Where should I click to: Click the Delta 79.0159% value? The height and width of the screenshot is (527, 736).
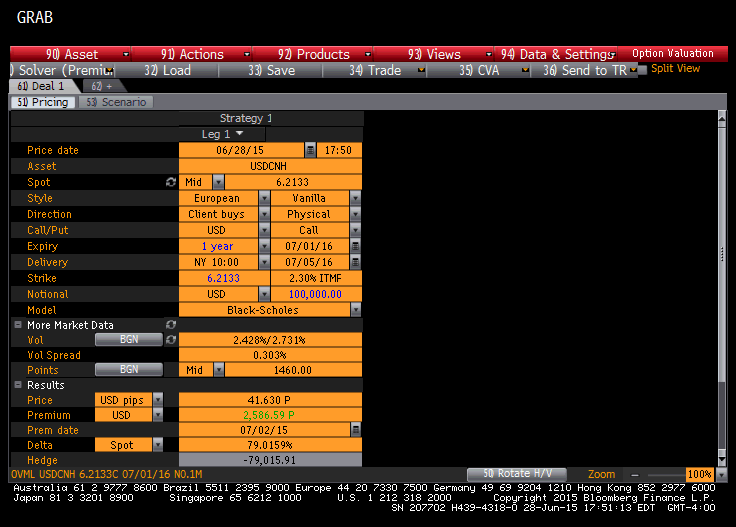(x=270, y=445)
